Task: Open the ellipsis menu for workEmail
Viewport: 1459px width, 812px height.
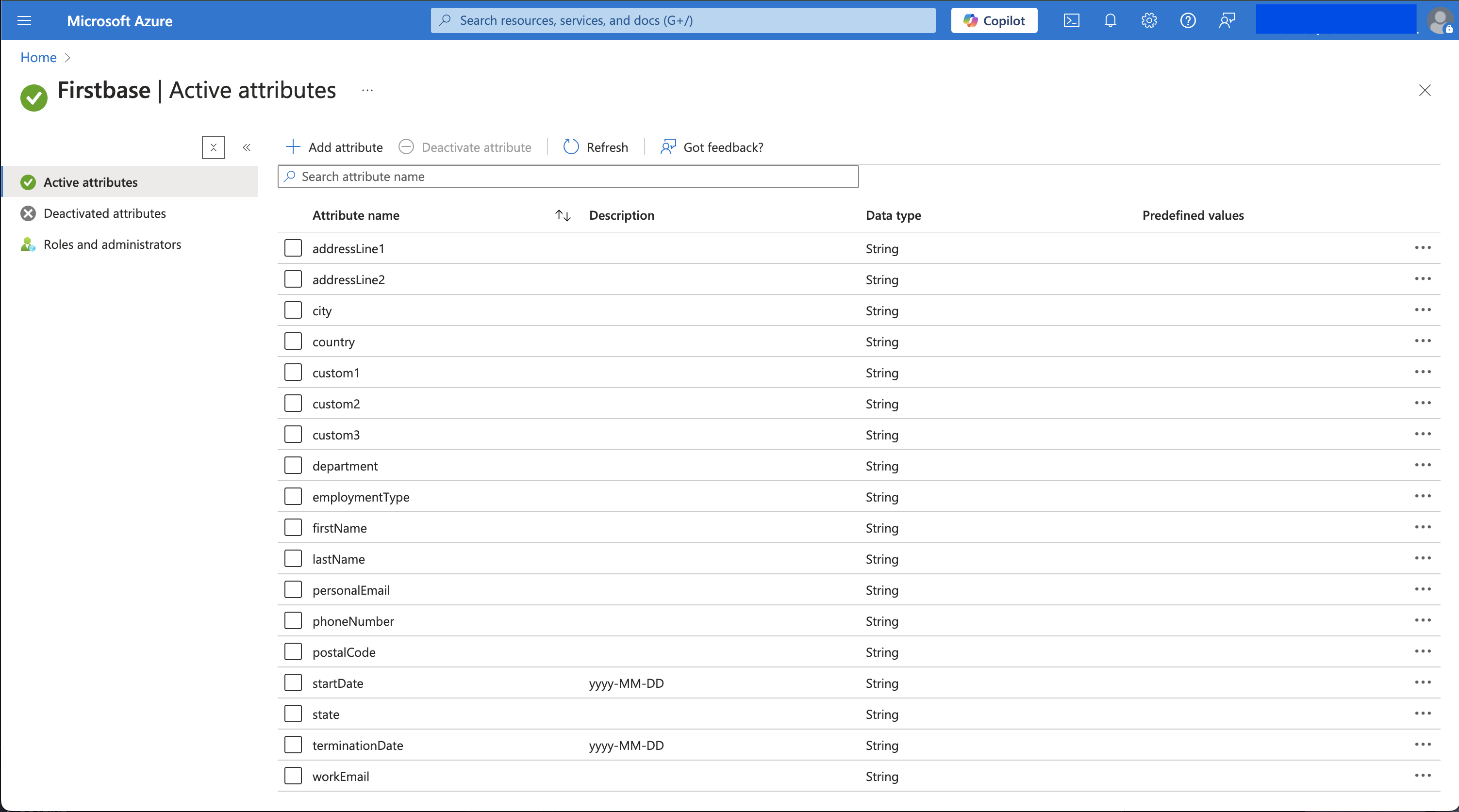Action: (1423, 776)
